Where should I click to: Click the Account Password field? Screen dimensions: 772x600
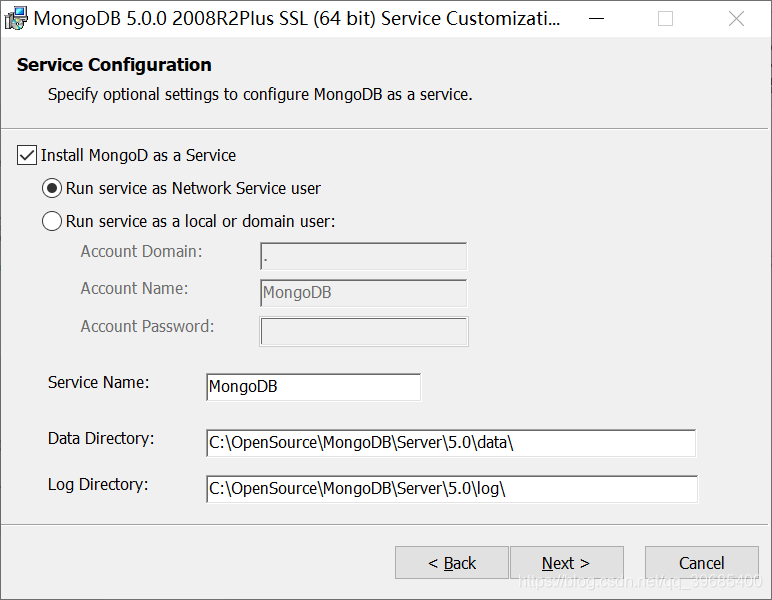click(x=364, y=331)
